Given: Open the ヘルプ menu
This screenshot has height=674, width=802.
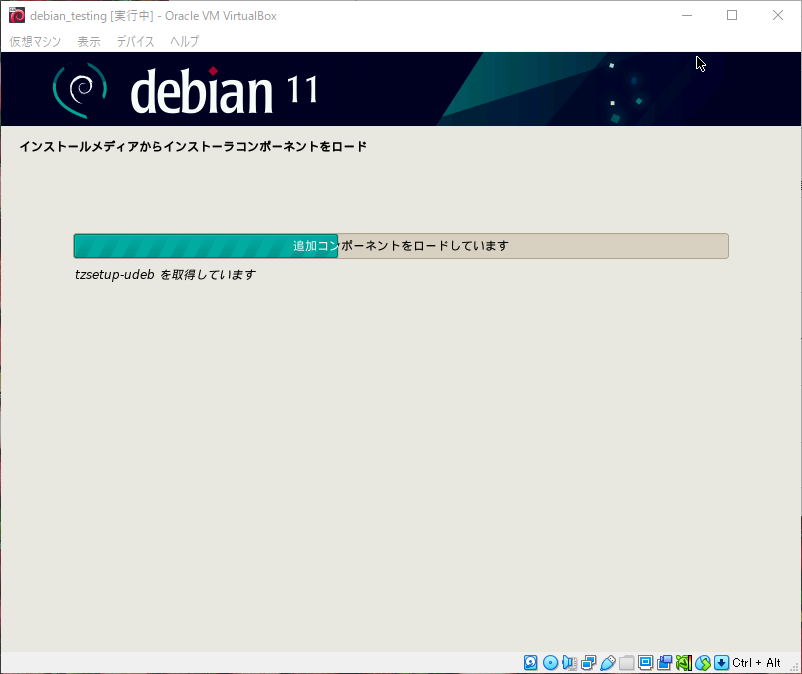Looking at the screenshot, I should point(184,41).
